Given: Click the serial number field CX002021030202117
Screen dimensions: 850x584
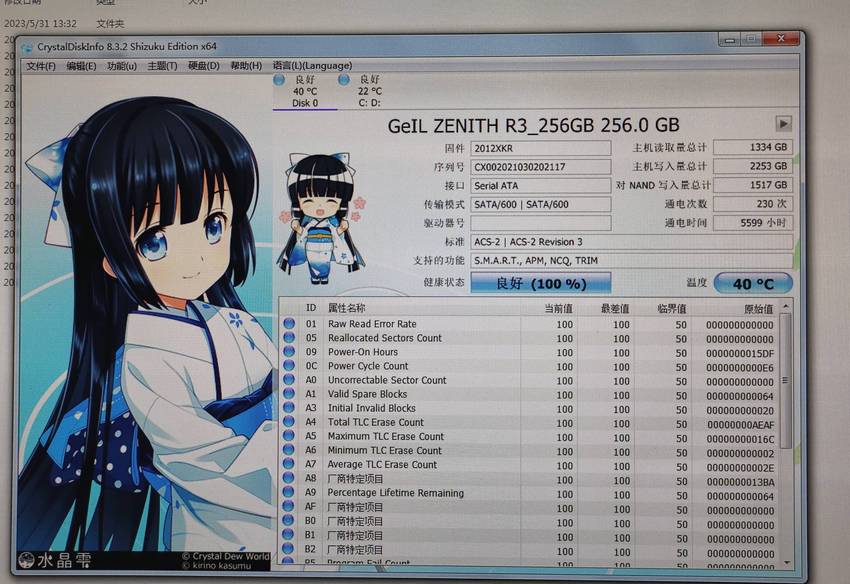Looking at the screenshot, I should 540,167.
